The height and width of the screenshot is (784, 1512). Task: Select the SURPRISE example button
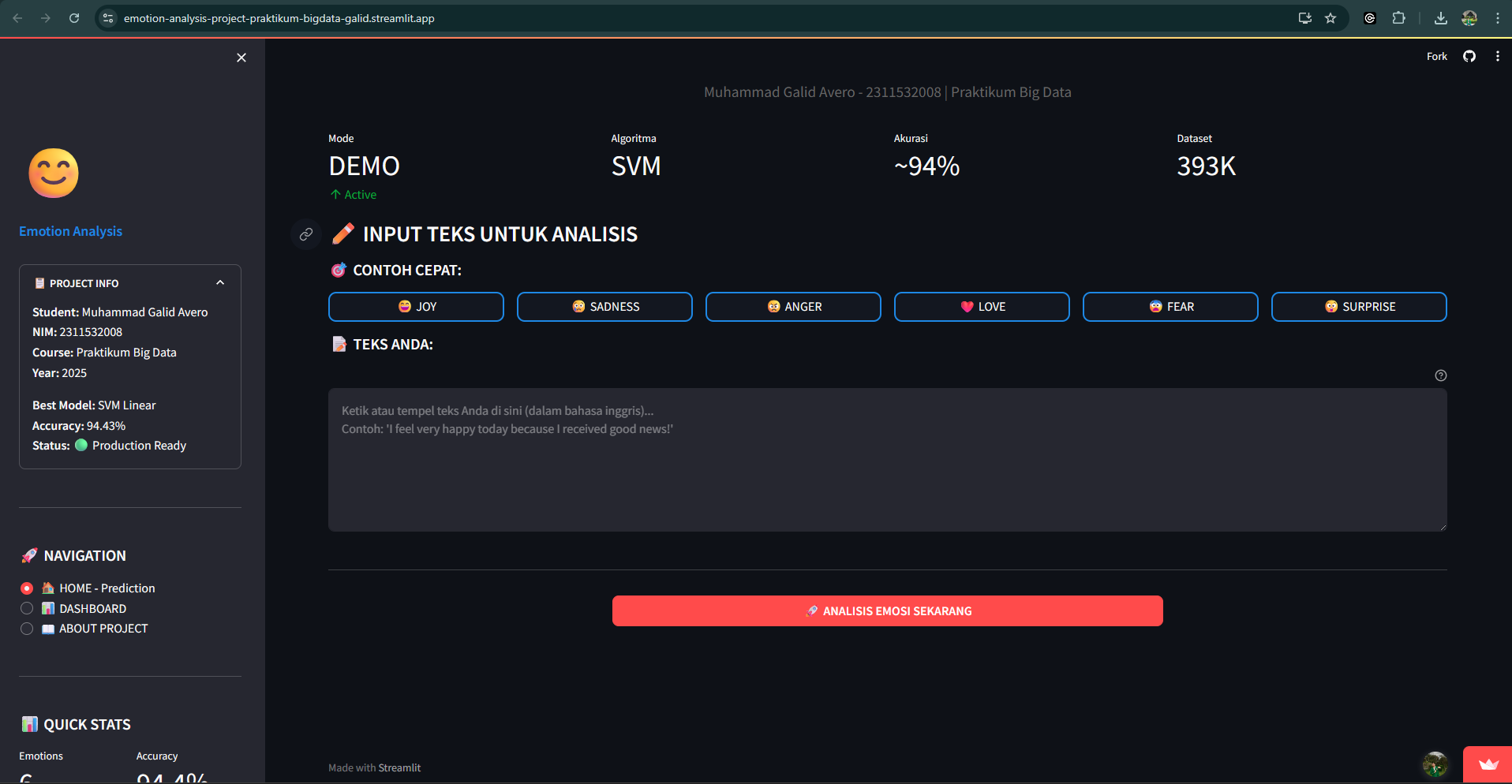pyautogui.click(x=1359, y=307)
